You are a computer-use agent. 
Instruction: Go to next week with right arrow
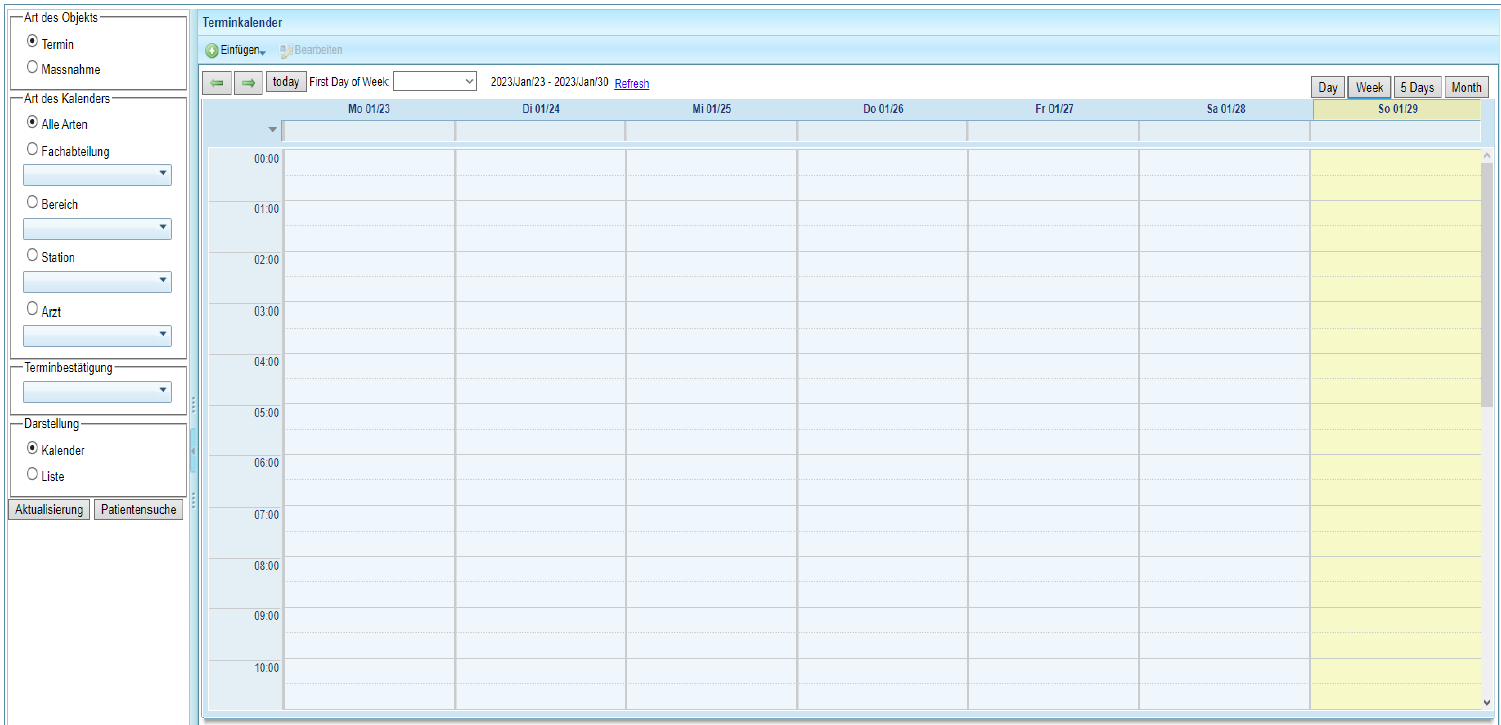[x=249, y=82]
